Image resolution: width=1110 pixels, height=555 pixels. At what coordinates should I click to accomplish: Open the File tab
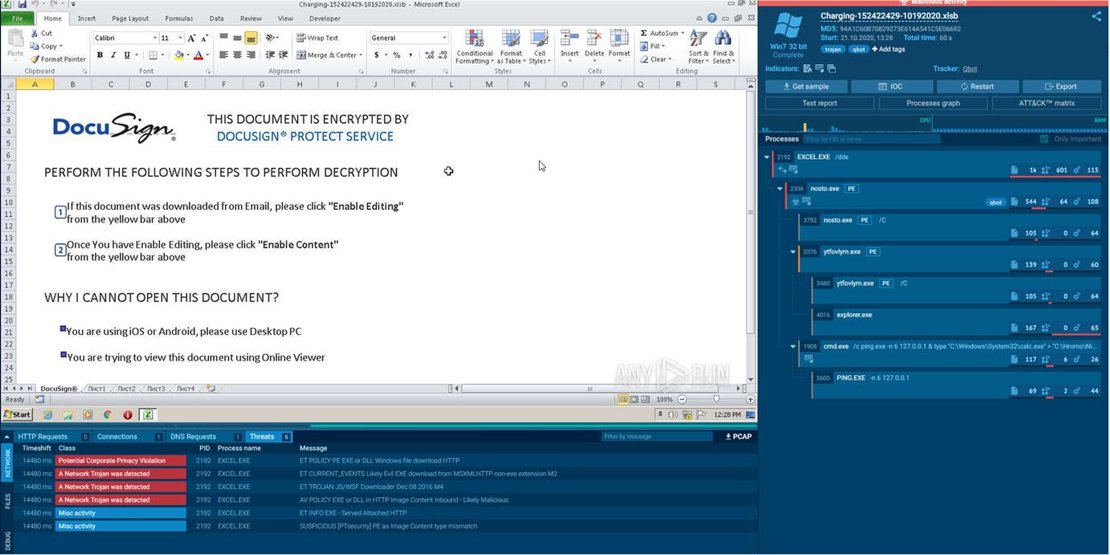tap(17, 18)
